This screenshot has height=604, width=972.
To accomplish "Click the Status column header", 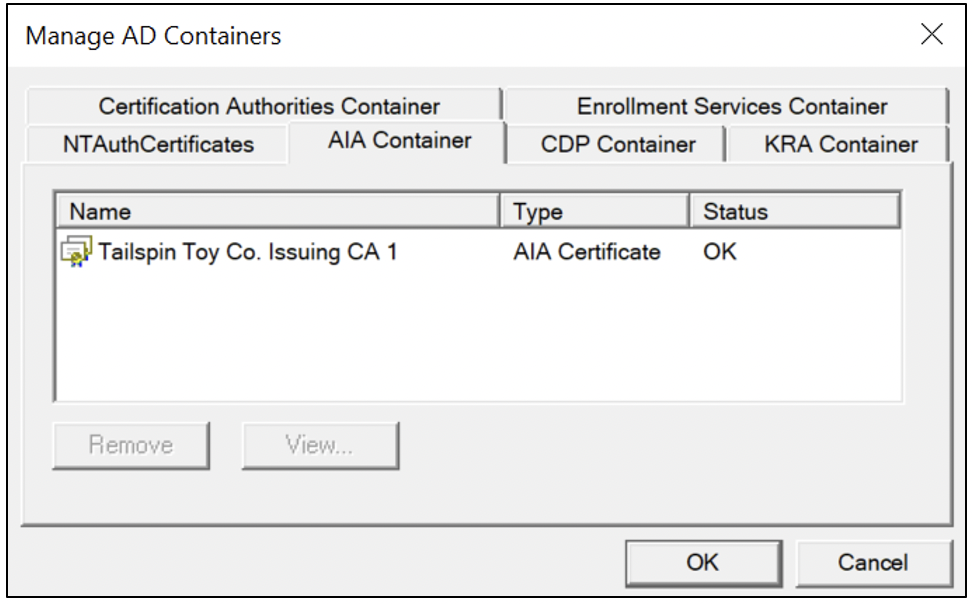I will click(x=795, y=211).
